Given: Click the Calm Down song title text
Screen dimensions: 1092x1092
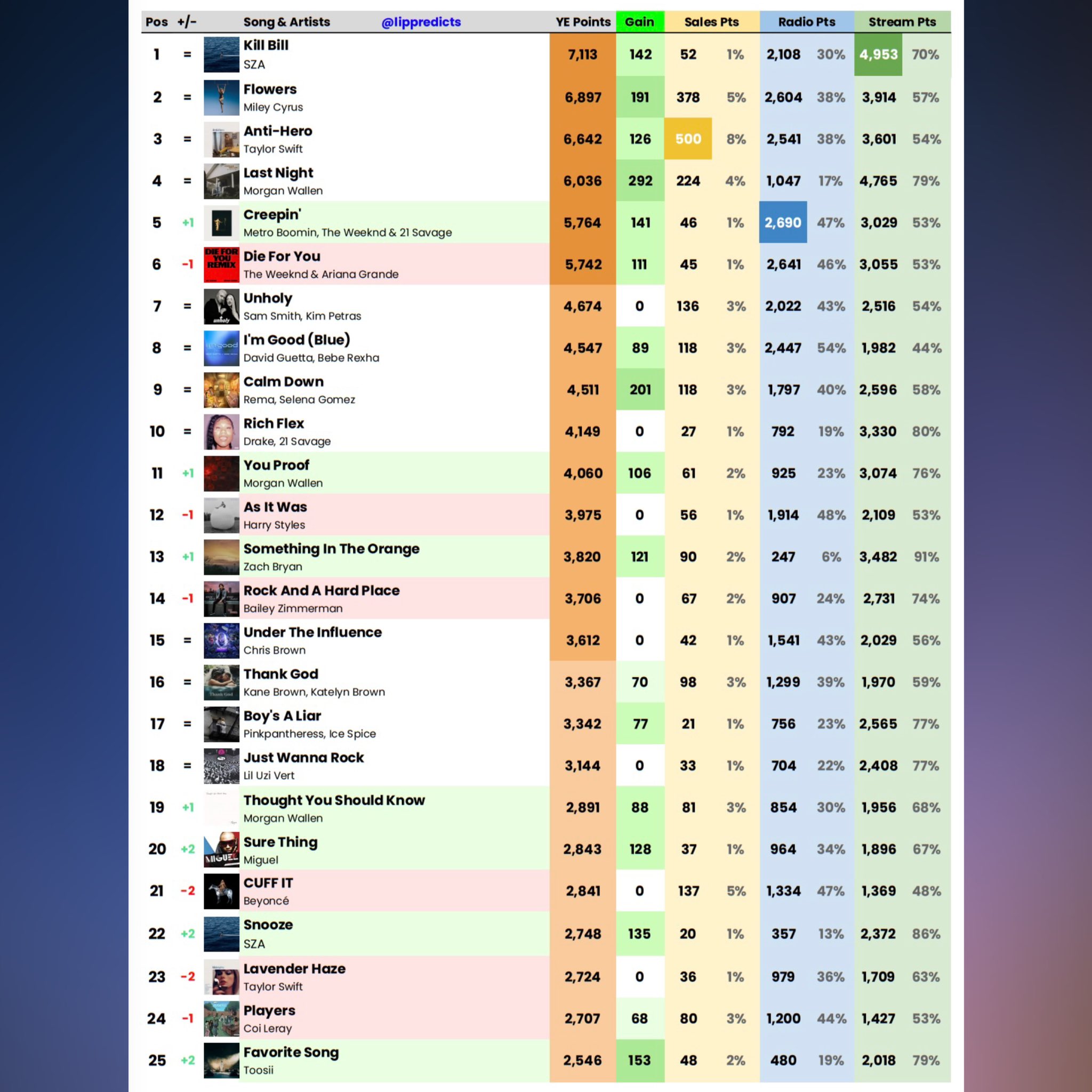Looking at the screenshot, I should click(x=283, y=382).
